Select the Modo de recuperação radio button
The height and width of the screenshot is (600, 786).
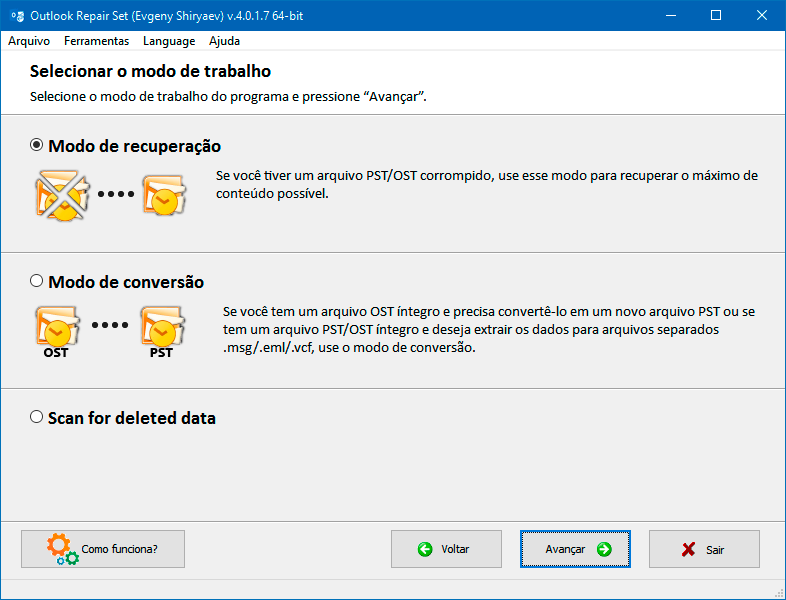[37, 145]
